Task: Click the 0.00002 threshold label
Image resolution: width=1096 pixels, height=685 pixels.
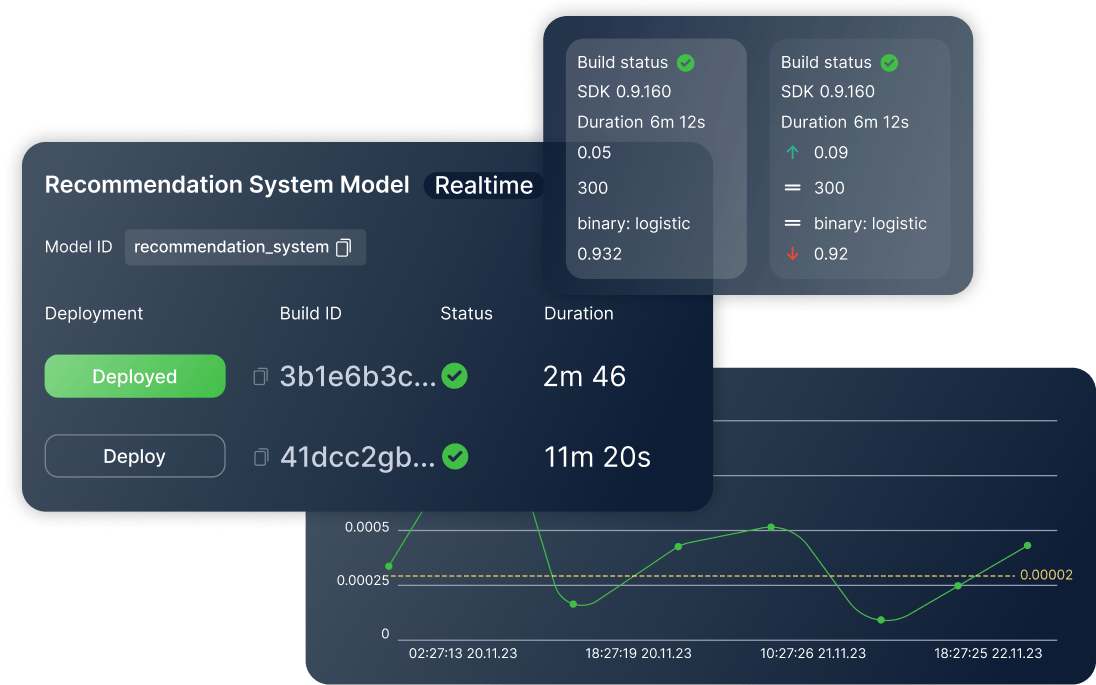Action: [1046, 575]
